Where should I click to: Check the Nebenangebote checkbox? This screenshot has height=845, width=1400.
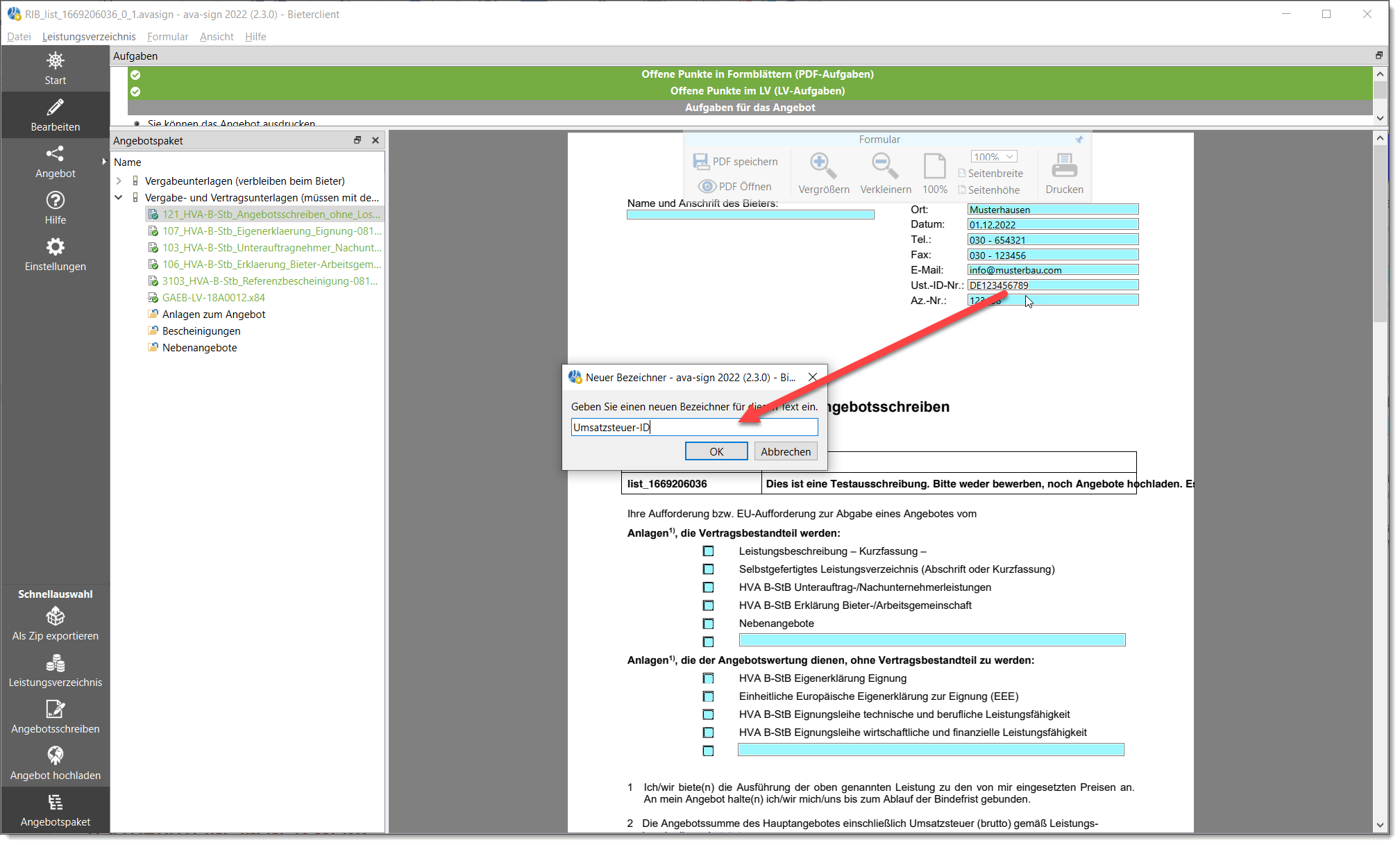click(x=708, y=624)
